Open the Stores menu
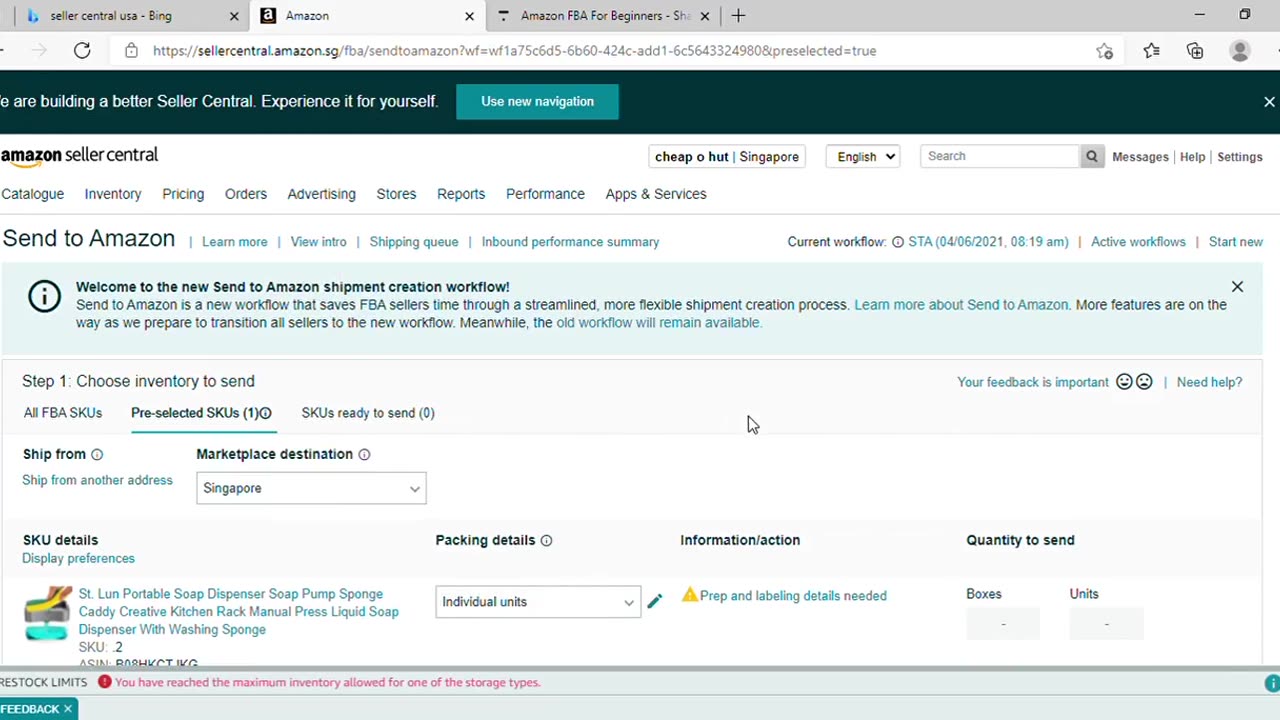 (396, 194)
